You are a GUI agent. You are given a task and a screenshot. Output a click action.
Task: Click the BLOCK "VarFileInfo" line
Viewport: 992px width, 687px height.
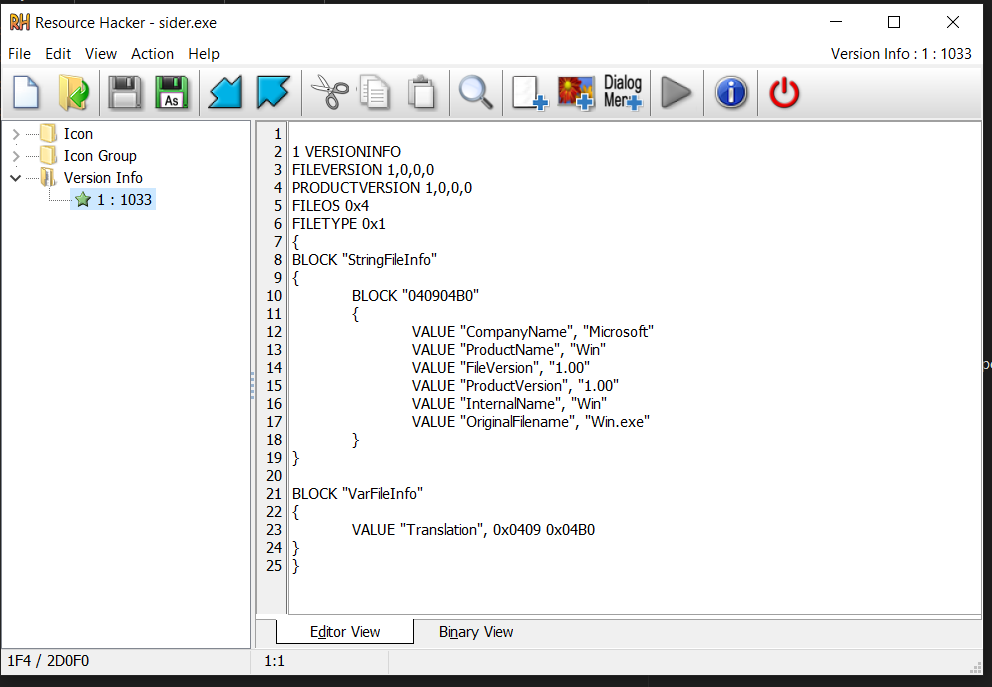tap(357, 494)
